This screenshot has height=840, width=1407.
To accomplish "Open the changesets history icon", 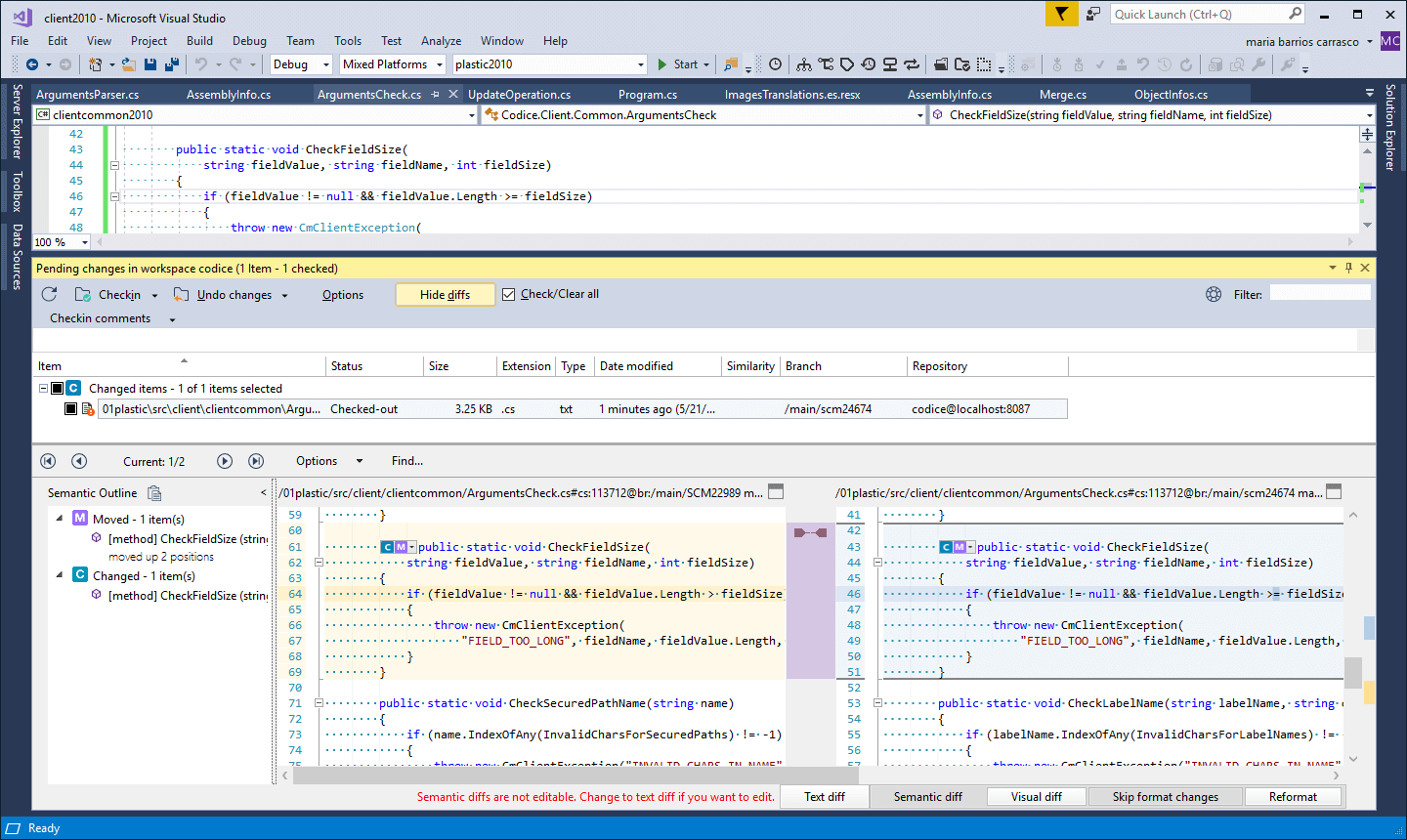I will [868, 64].
